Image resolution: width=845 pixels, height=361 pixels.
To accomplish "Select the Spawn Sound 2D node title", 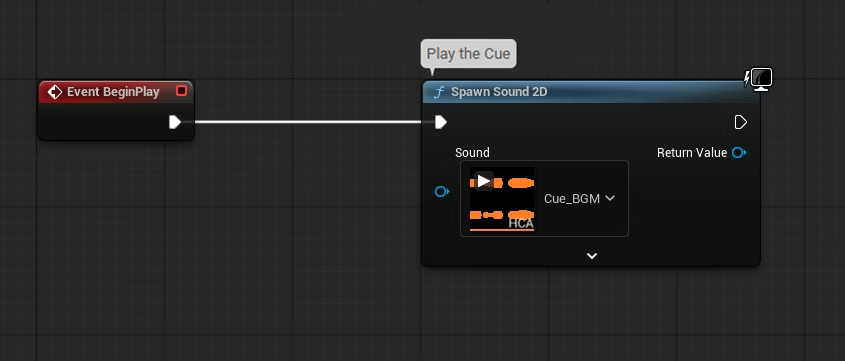I will pyautogui.click(x=499, y=92).
